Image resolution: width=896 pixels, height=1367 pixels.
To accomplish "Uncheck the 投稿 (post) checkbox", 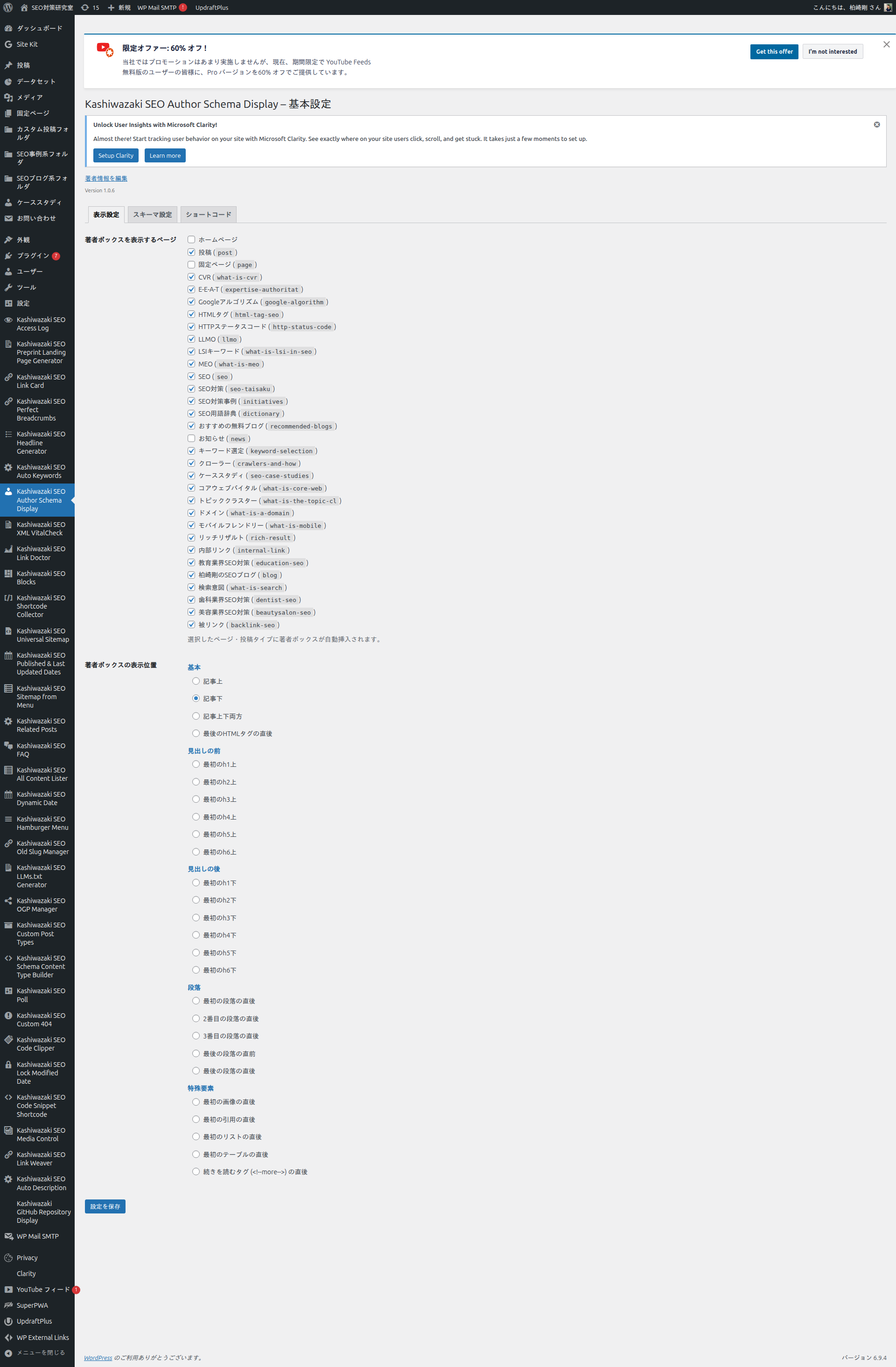I will tap(191, 252).
